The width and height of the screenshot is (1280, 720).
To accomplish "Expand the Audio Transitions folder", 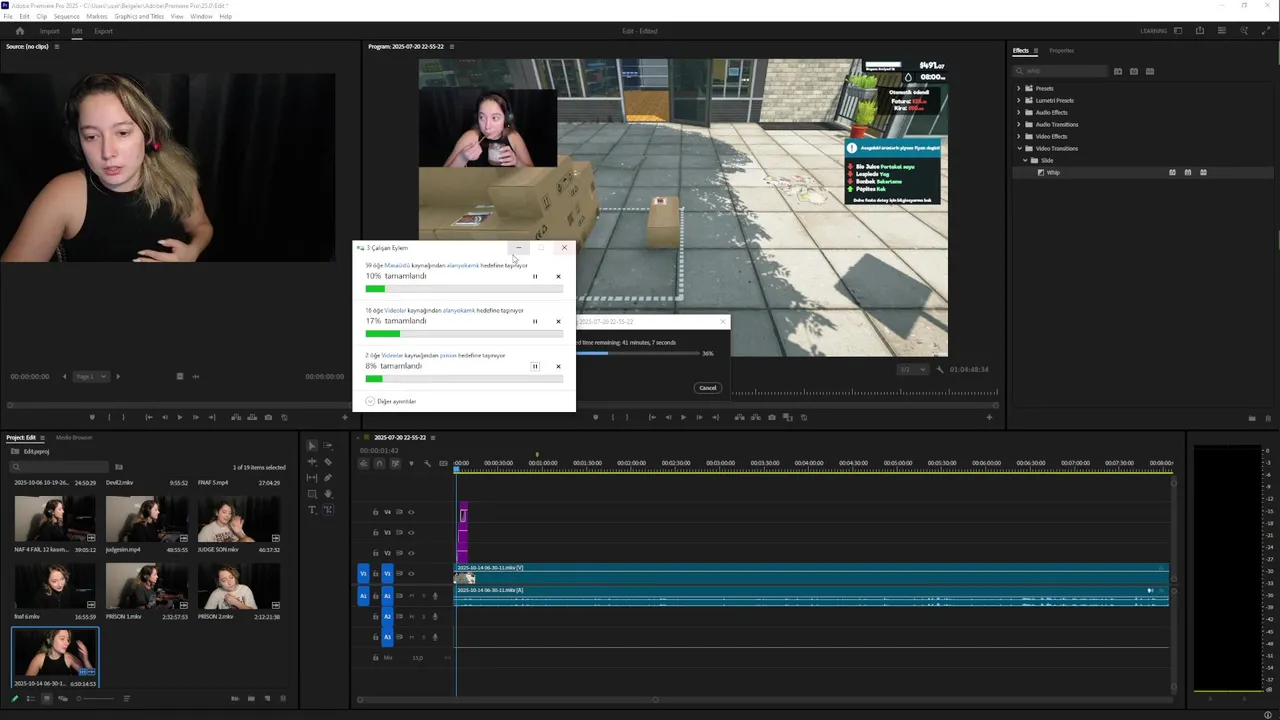I will pos(1019,124).
